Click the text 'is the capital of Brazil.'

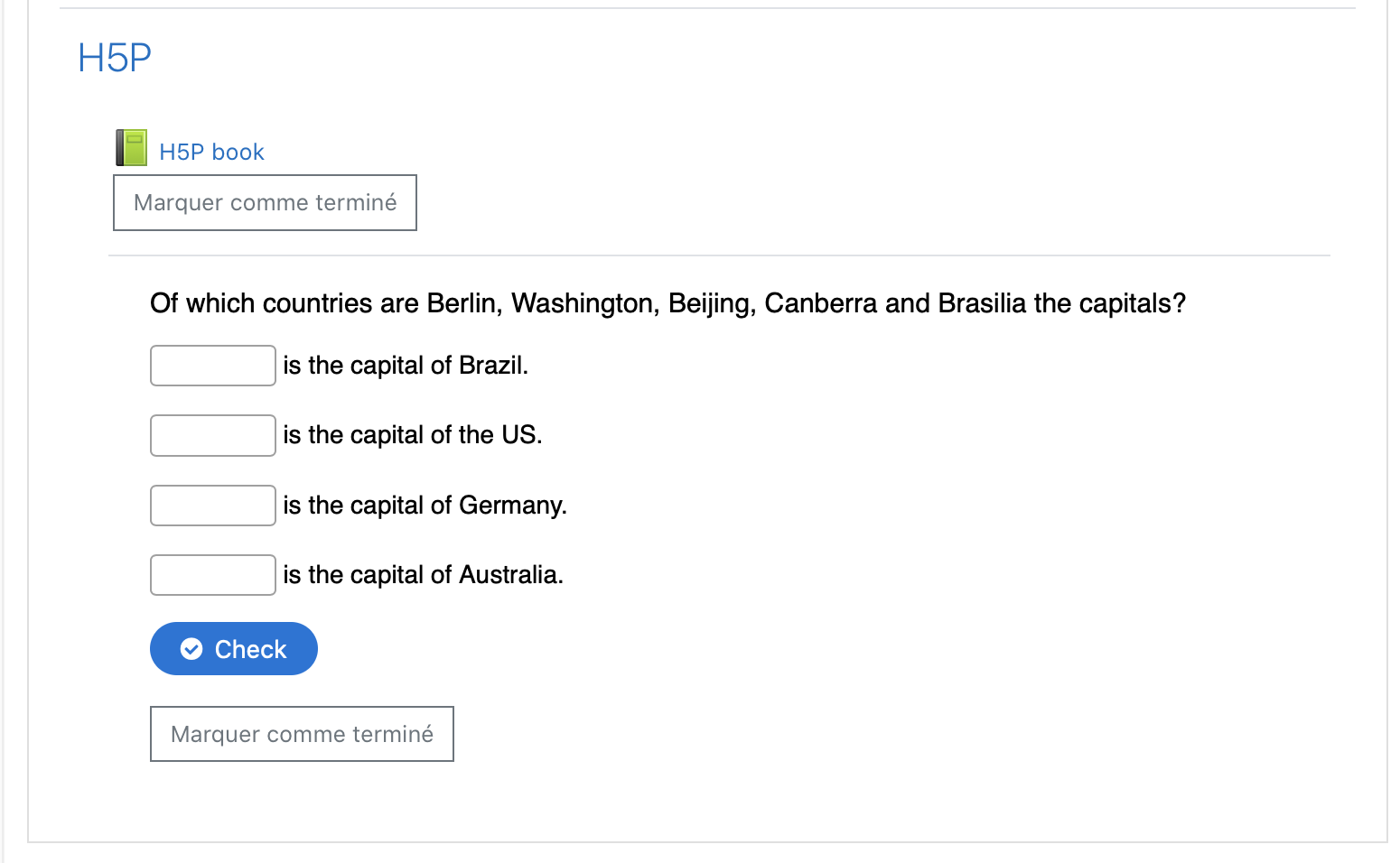[406, 366]
